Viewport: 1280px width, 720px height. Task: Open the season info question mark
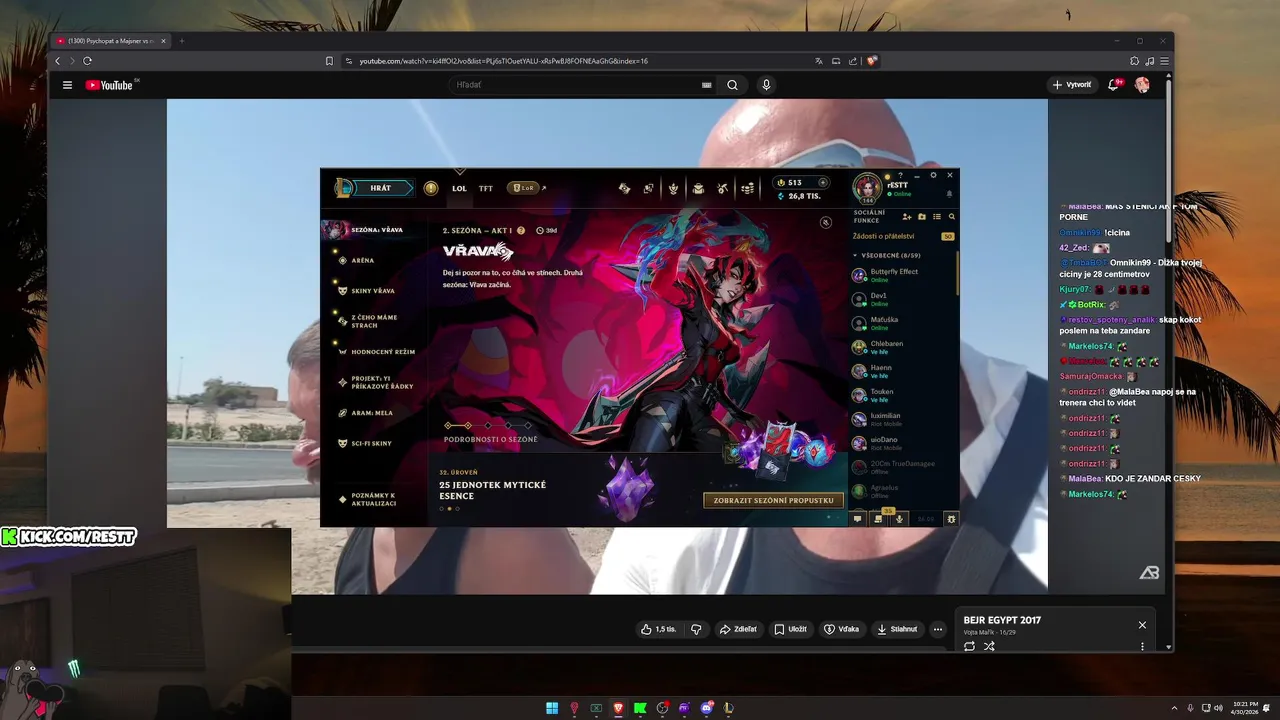click(521, 230)
